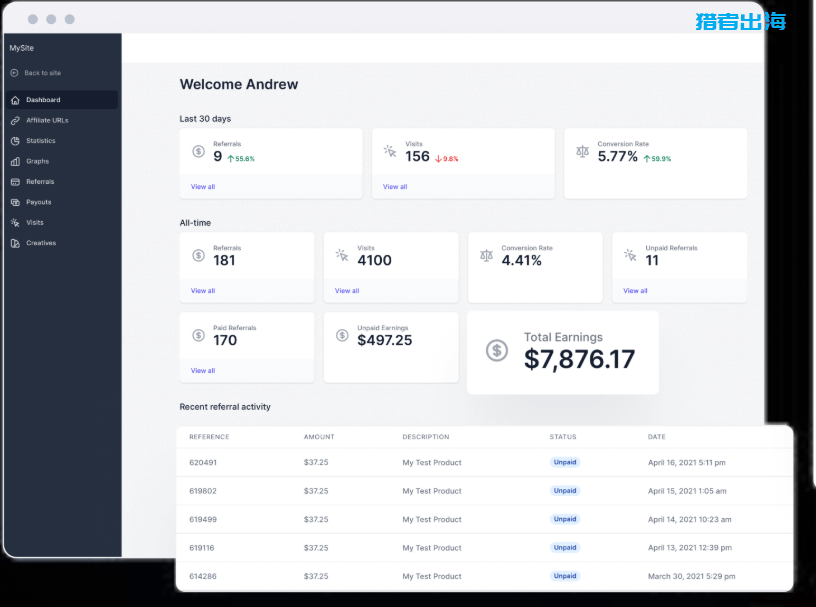This screenshot has width=816, height=607.
Task: View all referrals from last 30 days
Action: (203, 187)
